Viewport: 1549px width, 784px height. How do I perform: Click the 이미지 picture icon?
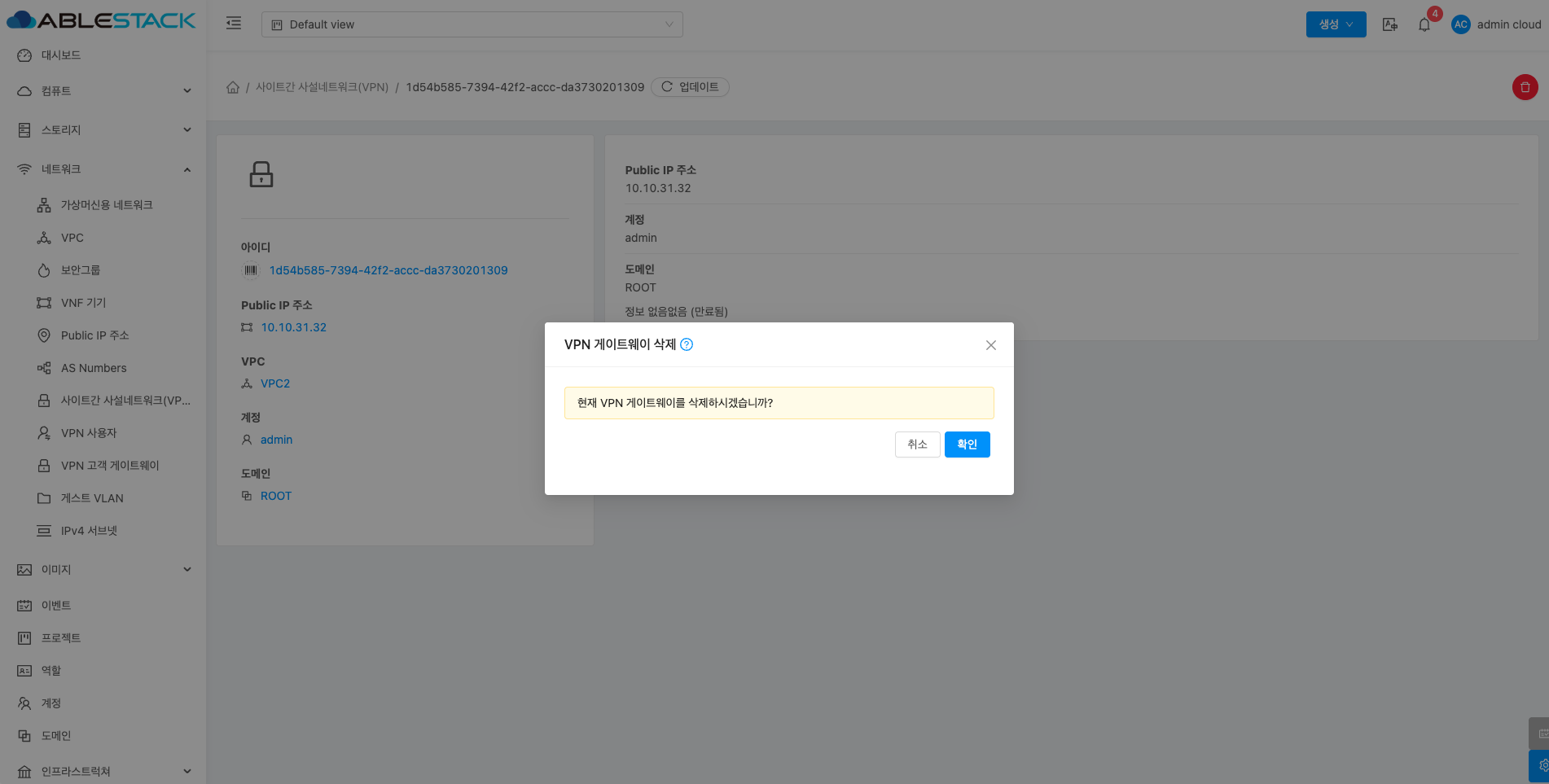pyautogui.click(x=24, y=570)
